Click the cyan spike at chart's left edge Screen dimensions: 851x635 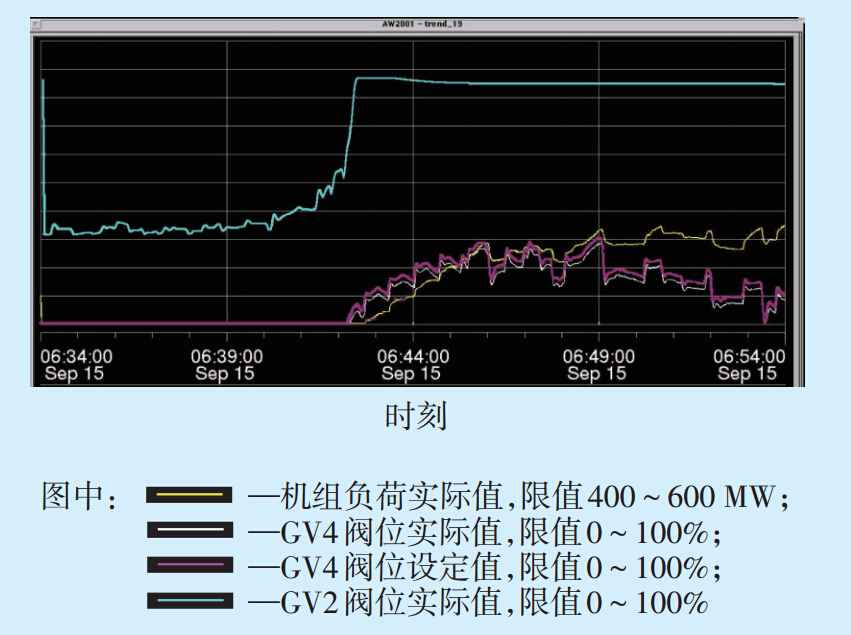click(43, 150)
